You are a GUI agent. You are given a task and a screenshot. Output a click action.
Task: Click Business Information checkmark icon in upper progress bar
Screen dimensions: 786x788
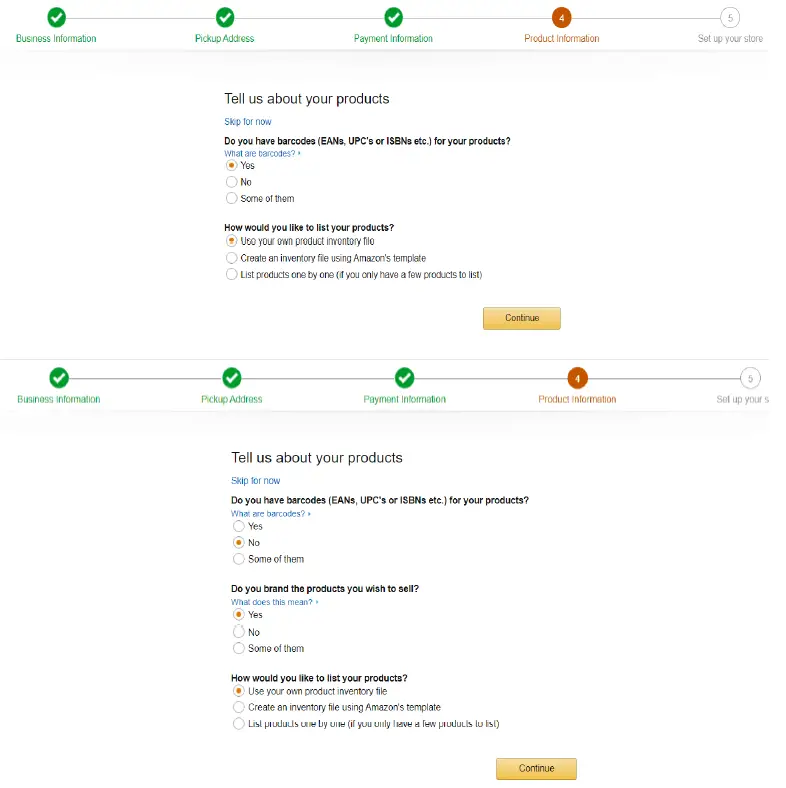coord(56,17)
